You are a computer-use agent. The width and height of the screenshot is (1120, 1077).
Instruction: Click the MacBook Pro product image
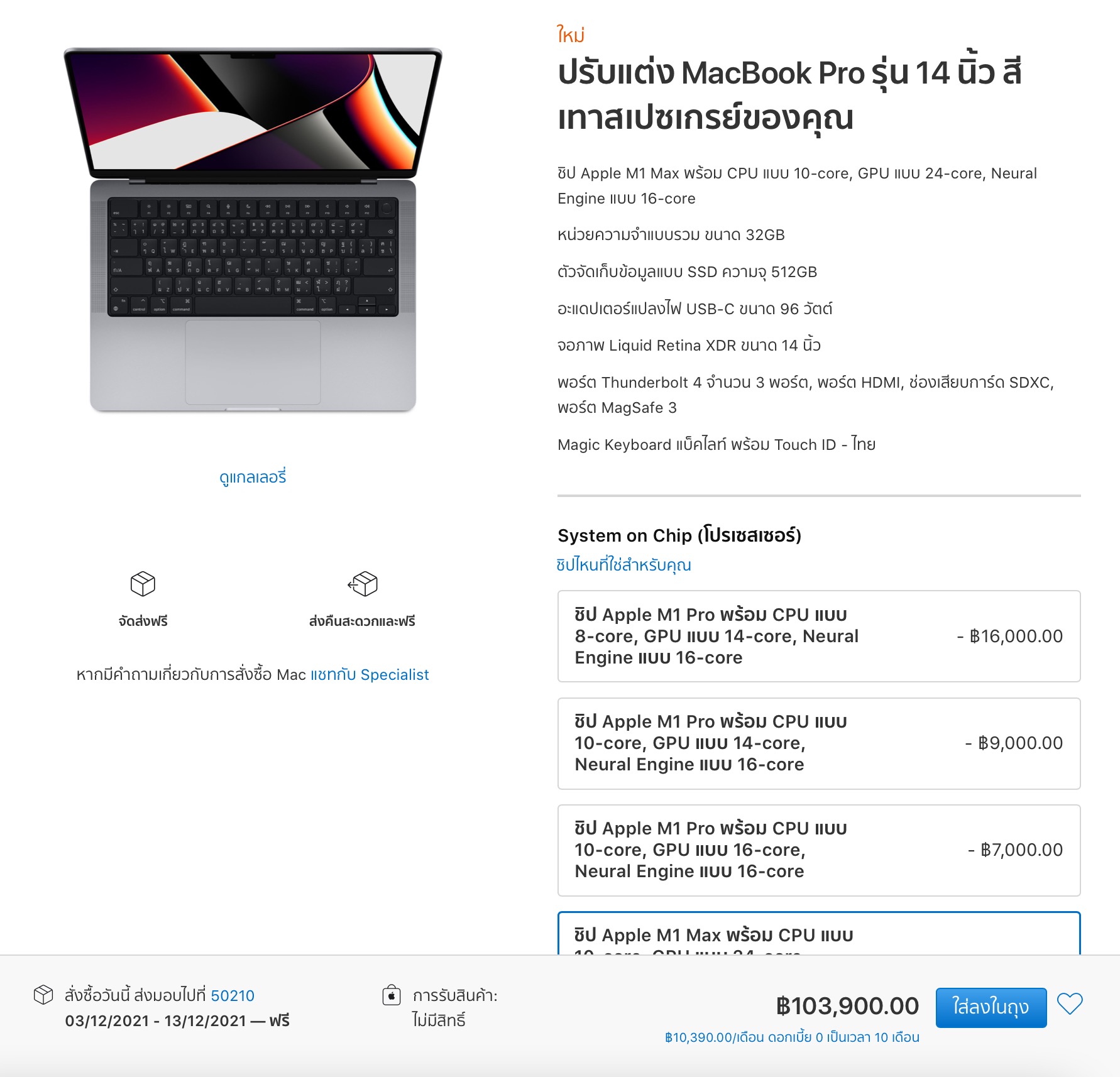253,229
